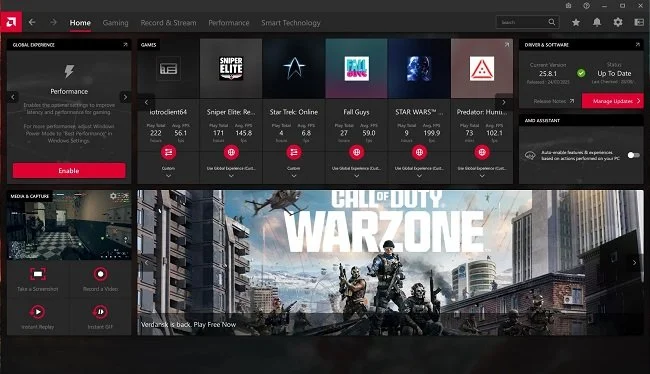
Task: Open the Call of Duty Warzone banner
Action: [390, 262]
